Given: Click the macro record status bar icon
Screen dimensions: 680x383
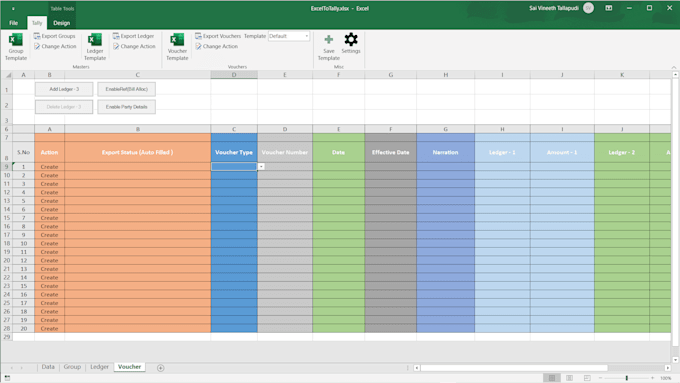Looking at the screenshot, I should [x=7, y=378].
